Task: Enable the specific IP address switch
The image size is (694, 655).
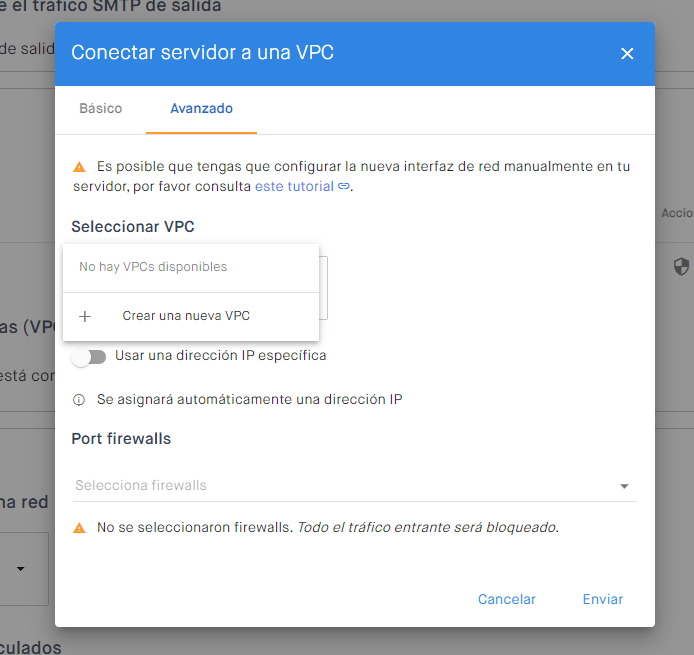Action: [89, 356]
